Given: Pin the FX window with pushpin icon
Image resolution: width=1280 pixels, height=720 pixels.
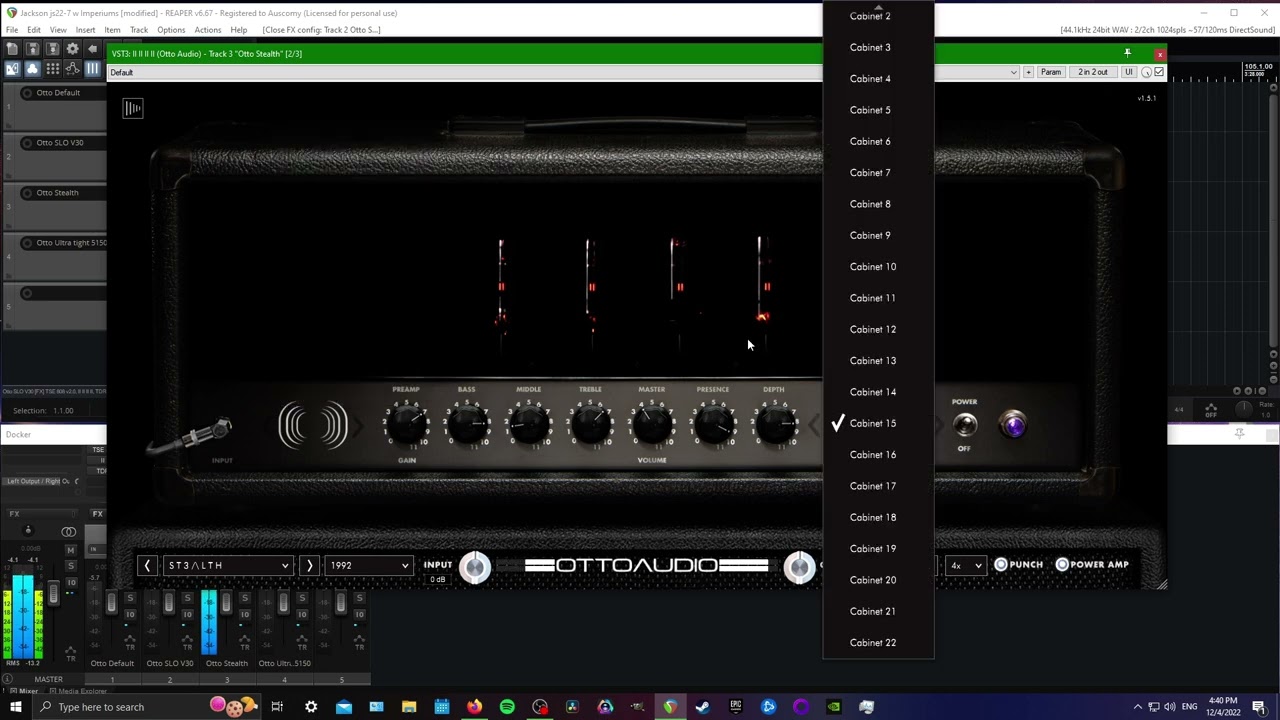Looking at the screenshot, I should tap(1127, 53).
